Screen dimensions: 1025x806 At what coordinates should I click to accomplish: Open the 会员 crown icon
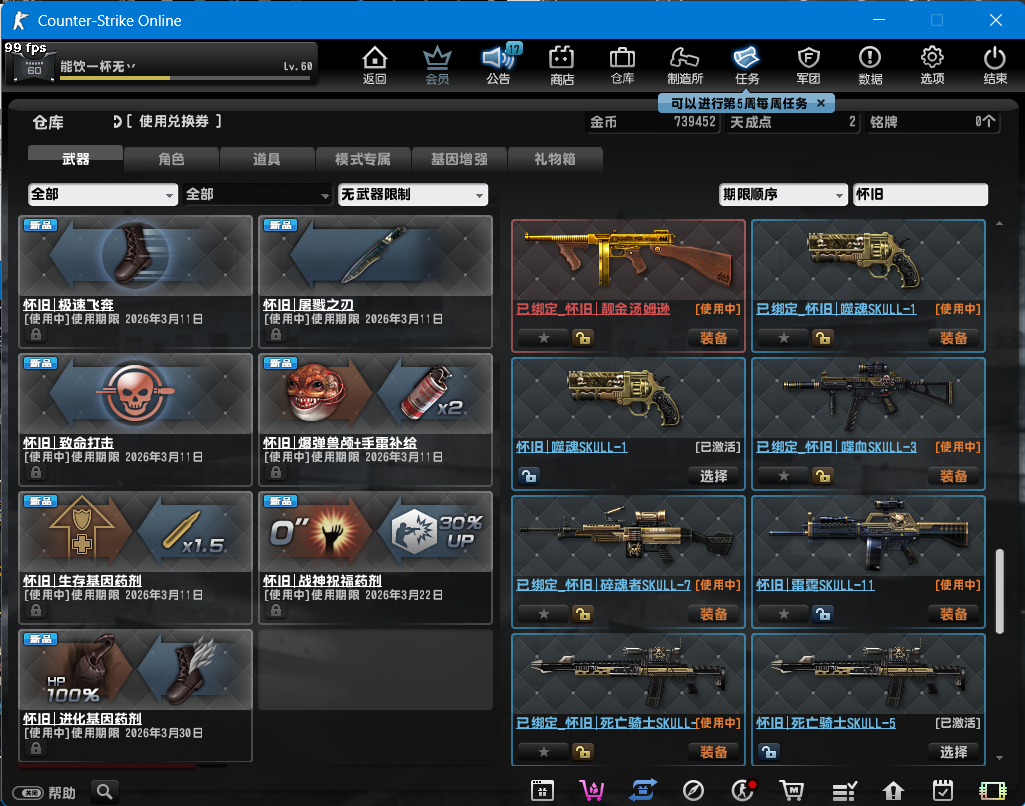pyautogui.click(x=437, y=65)
